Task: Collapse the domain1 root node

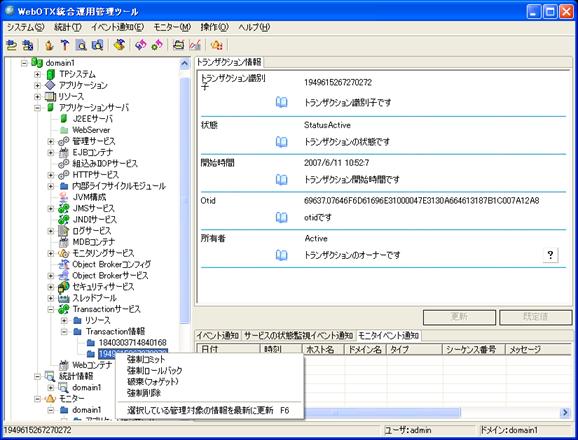Action: click(x=24, y=63)
